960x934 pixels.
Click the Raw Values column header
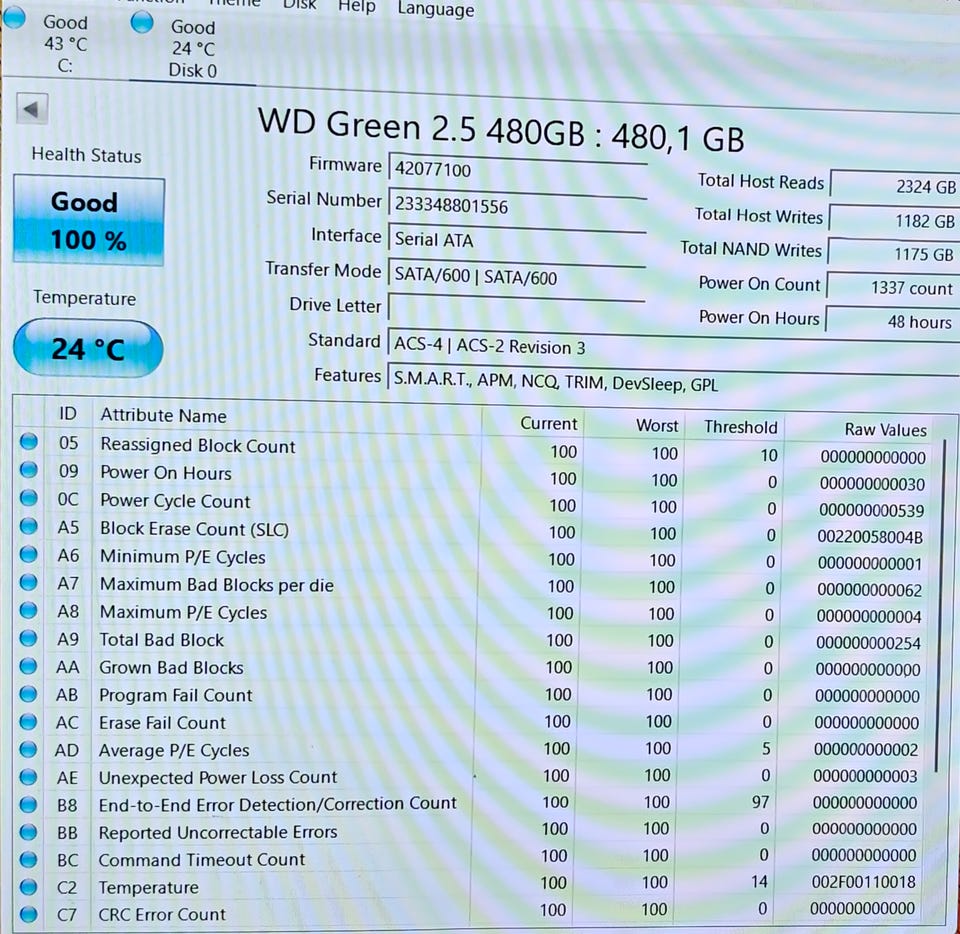coord(885,430)
